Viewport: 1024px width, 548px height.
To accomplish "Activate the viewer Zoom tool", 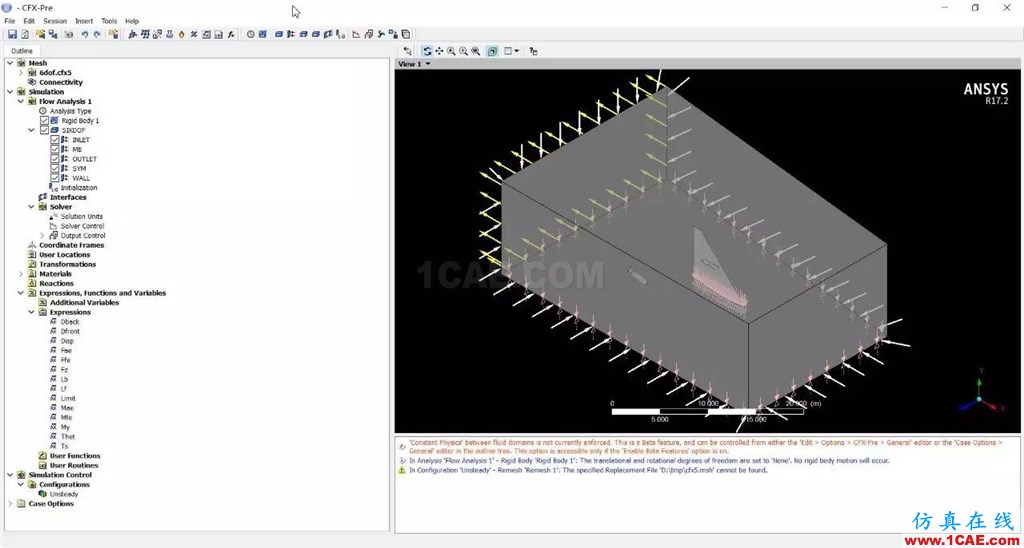I will [x=451, y=51].
